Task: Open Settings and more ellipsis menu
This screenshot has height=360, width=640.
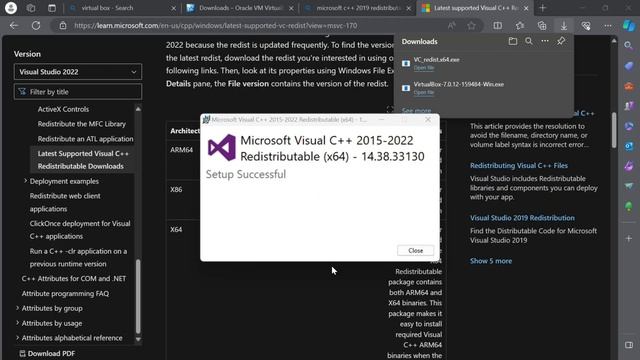Action: tap(608, 25)
